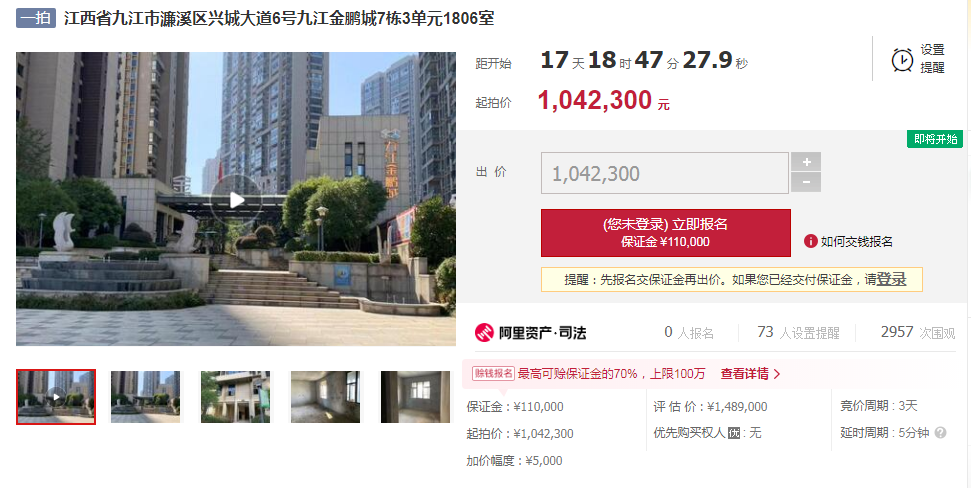The width and height of the screenshot is (971, 488).
Task: Click the 赊钱报名 tag icon
Action: (493, 373)
